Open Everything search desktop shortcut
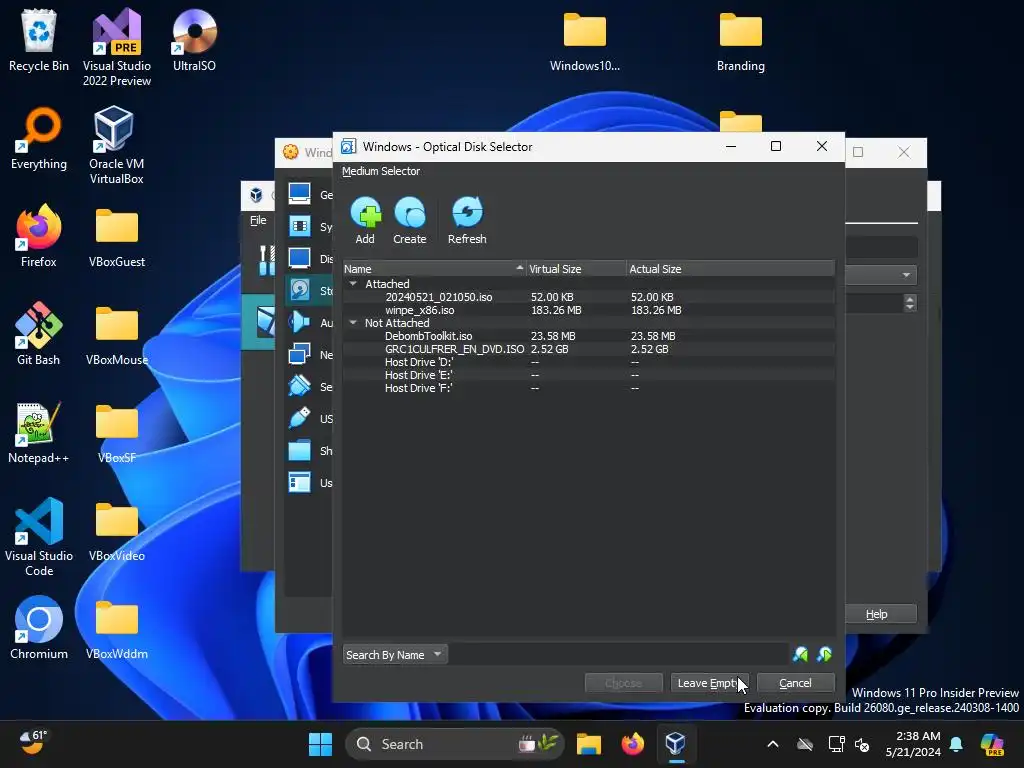The height and width of the screenshot is (768, 1024). 39,138
